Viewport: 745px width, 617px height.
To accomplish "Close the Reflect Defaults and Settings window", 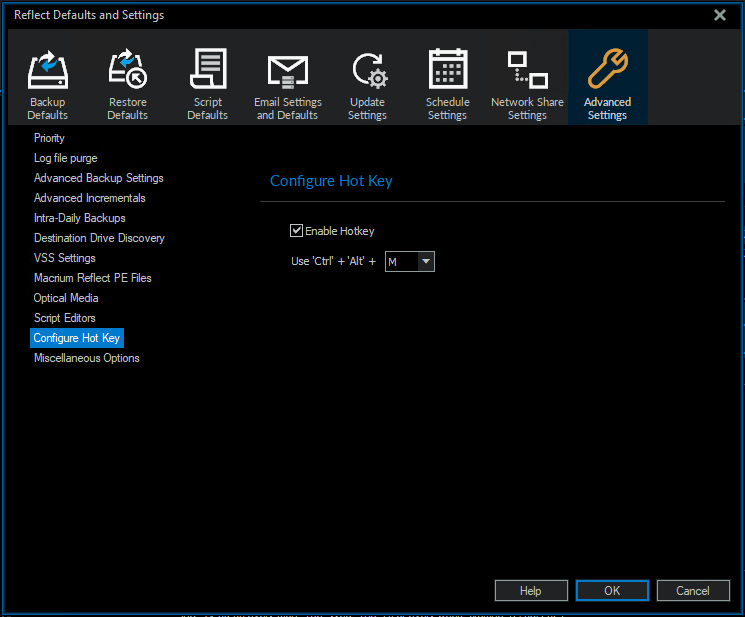I will pyautogui.click(x=720, y=15).
